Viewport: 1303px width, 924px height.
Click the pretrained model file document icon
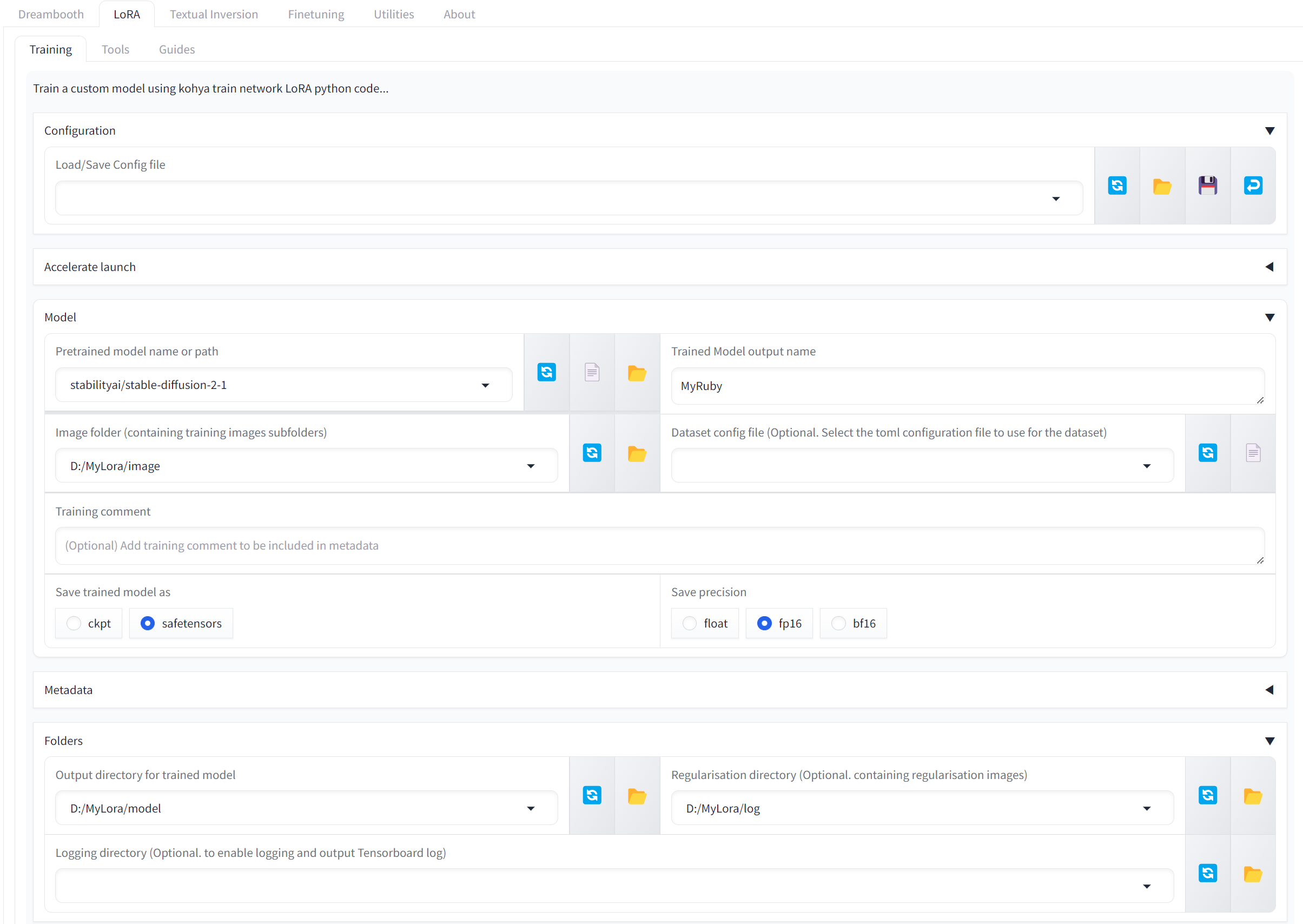point(592,372)
